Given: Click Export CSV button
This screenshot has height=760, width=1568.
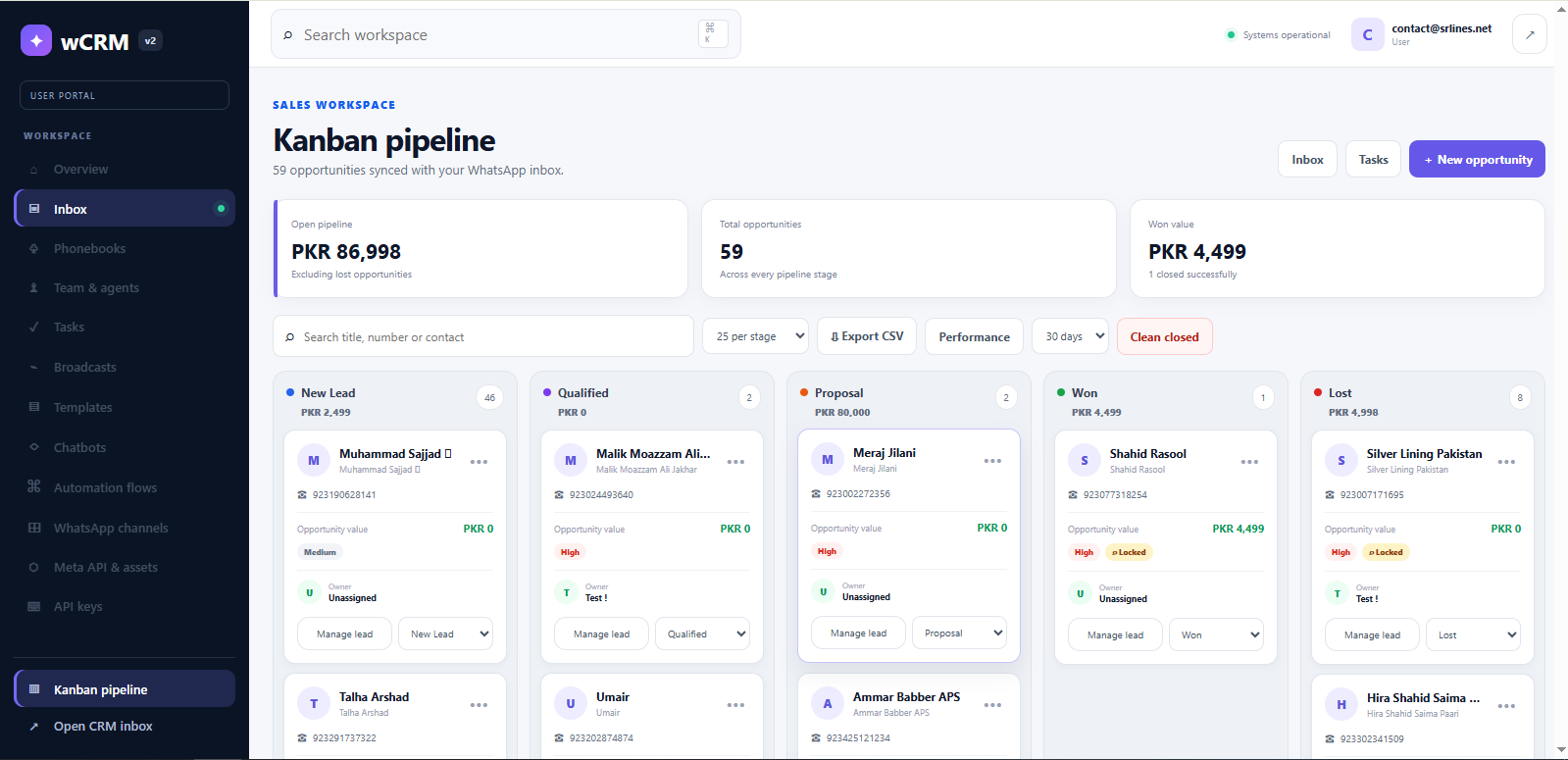Looking at the screenshot, I should (x=867, y=336).
